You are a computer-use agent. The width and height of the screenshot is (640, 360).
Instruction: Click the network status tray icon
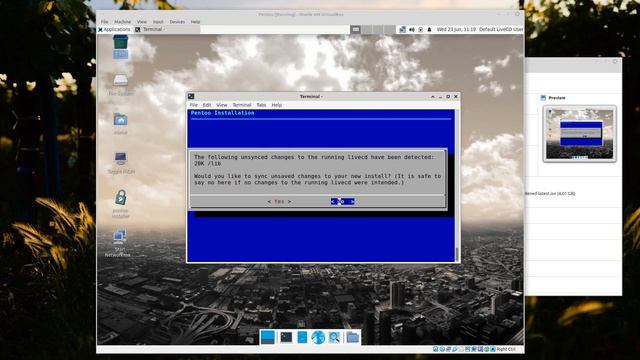tap(402, 29)
